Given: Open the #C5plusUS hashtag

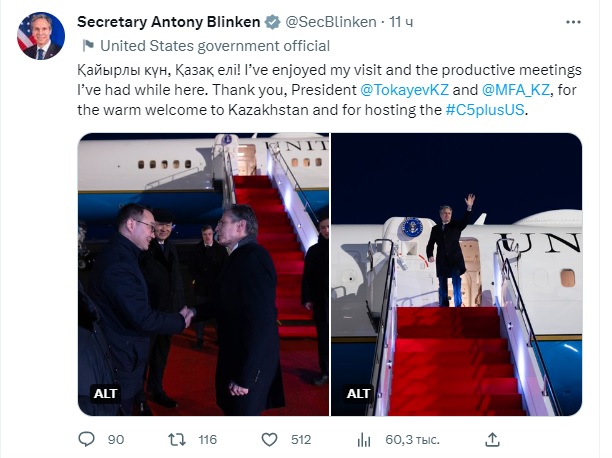Looking at the screenshot, I should pyautogui.click(x=484, y=109).
